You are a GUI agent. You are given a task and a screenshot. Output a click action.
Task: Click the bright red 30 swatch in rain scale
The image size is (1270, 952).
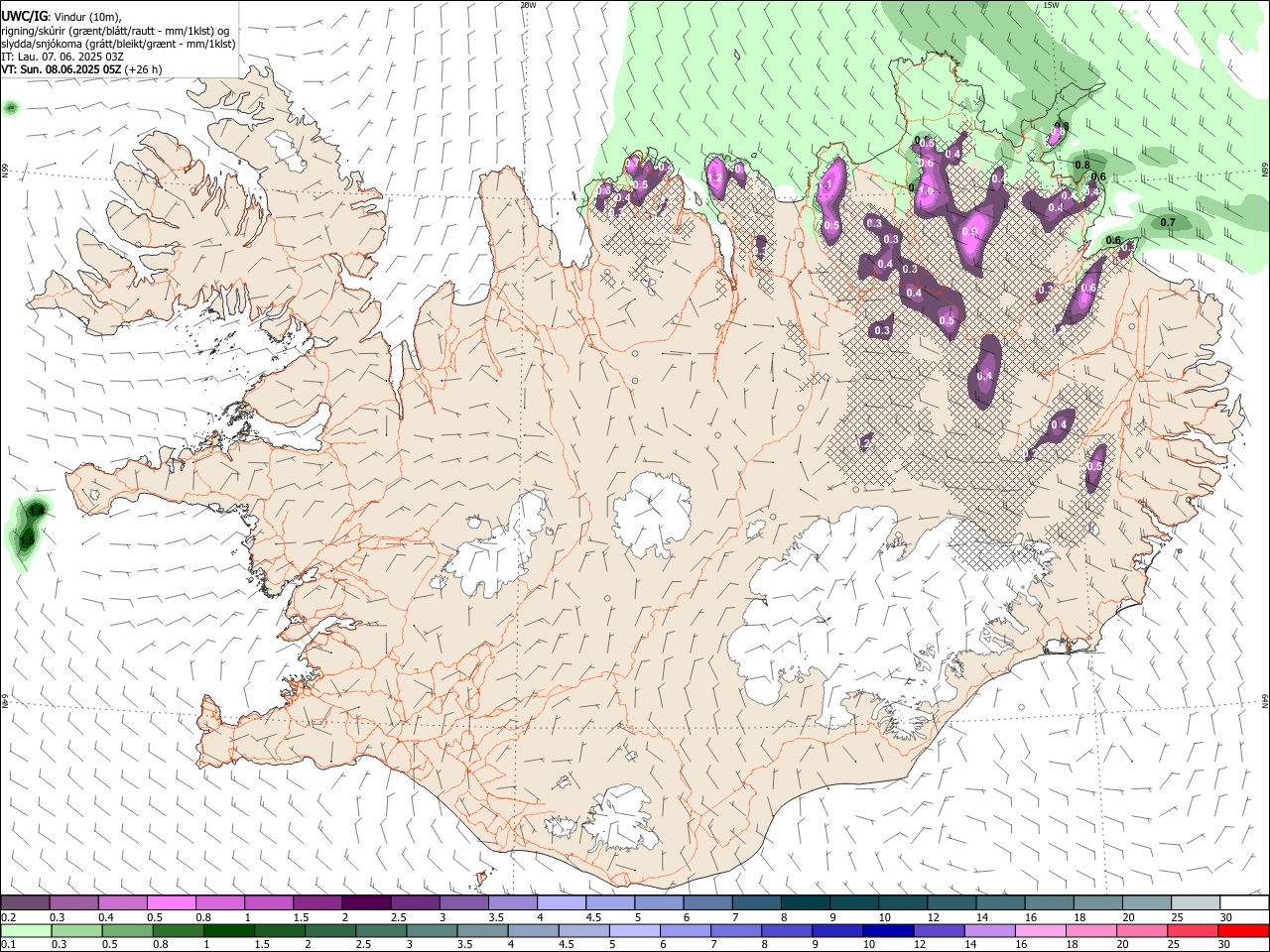click(1243, 931)
